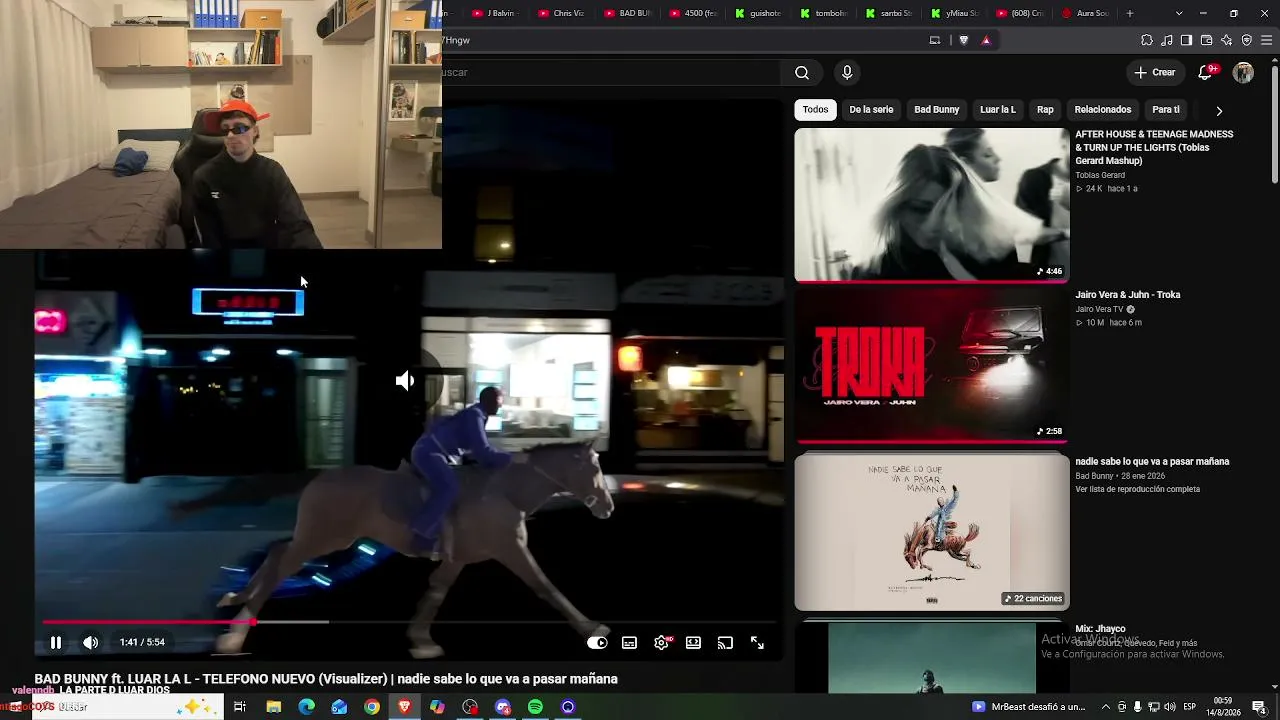Open the Brave Wallet icon

(x=1206, y=40)
